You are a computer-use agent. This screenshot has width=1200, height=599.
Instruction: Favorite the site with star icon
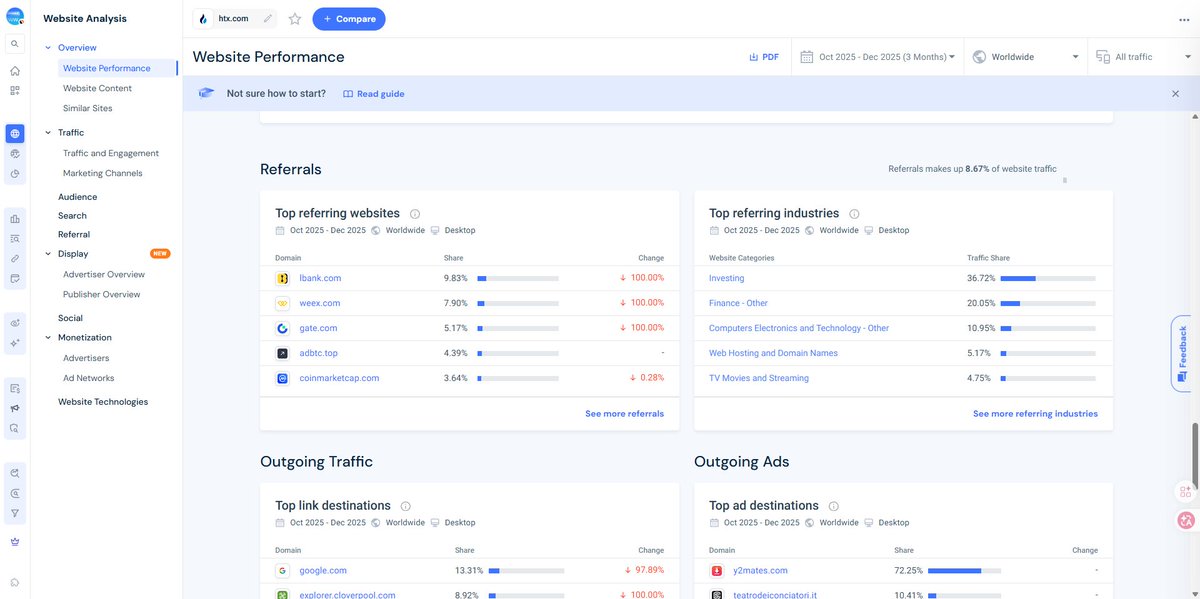click(x=295, y=19)
